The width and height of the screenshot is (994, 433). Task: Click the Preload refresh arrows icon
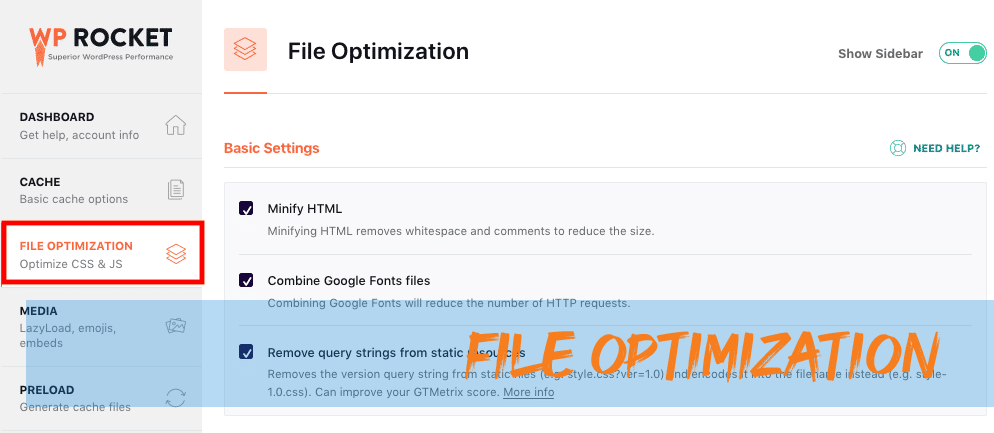point(176,398)
